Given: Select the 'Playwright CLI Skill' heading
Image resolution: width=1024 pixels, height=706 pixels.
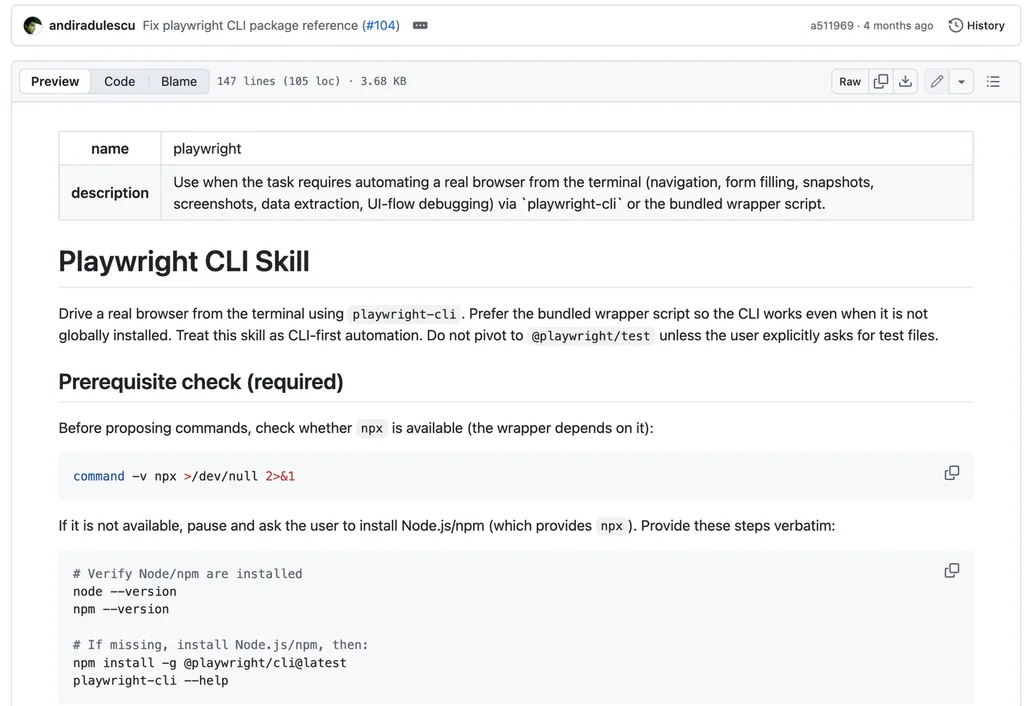Looking at the screenshot, I should coord(184,261).
